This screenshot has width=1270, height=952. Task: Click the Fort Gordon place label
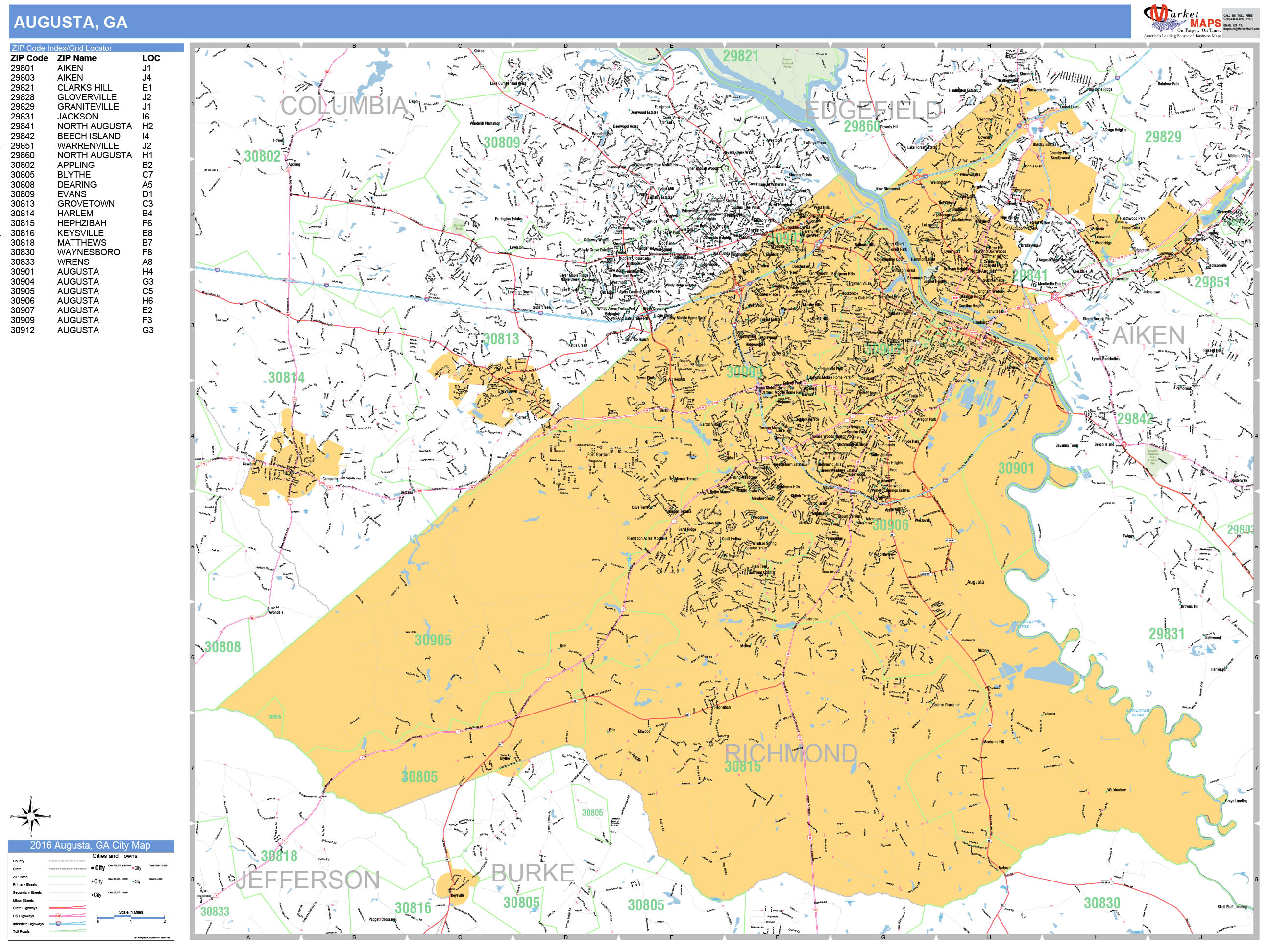(x=598, y=455)
